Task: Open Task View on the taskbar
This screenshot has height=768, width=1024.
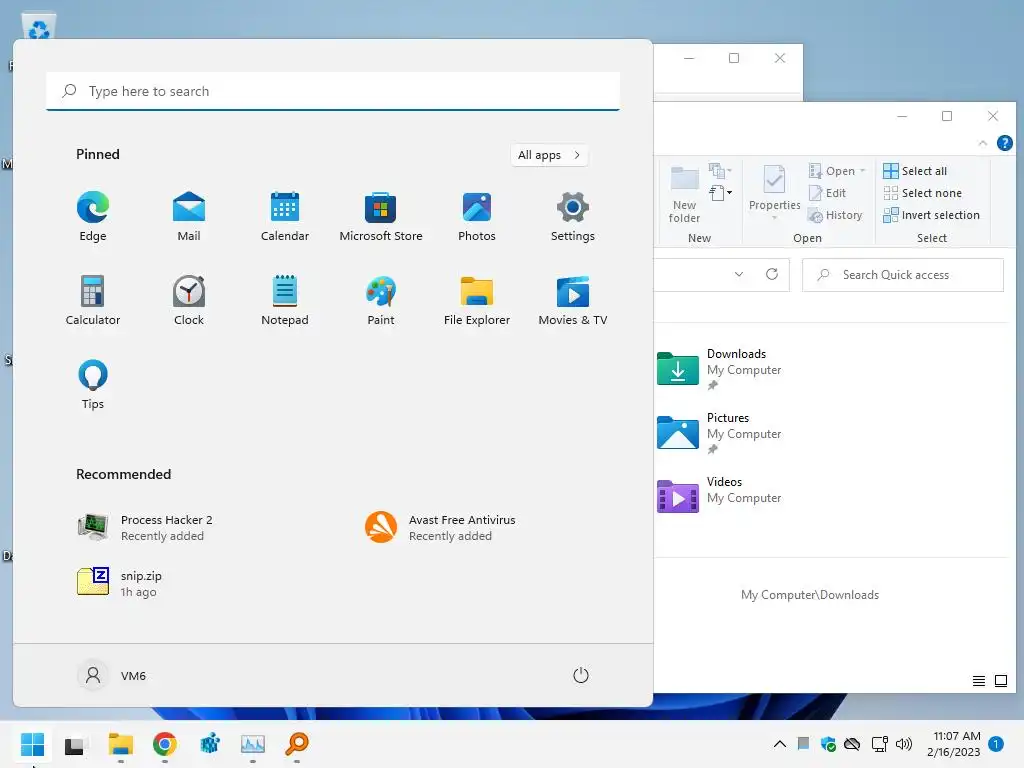Action: pyautogui.click(x=74, y=744)
